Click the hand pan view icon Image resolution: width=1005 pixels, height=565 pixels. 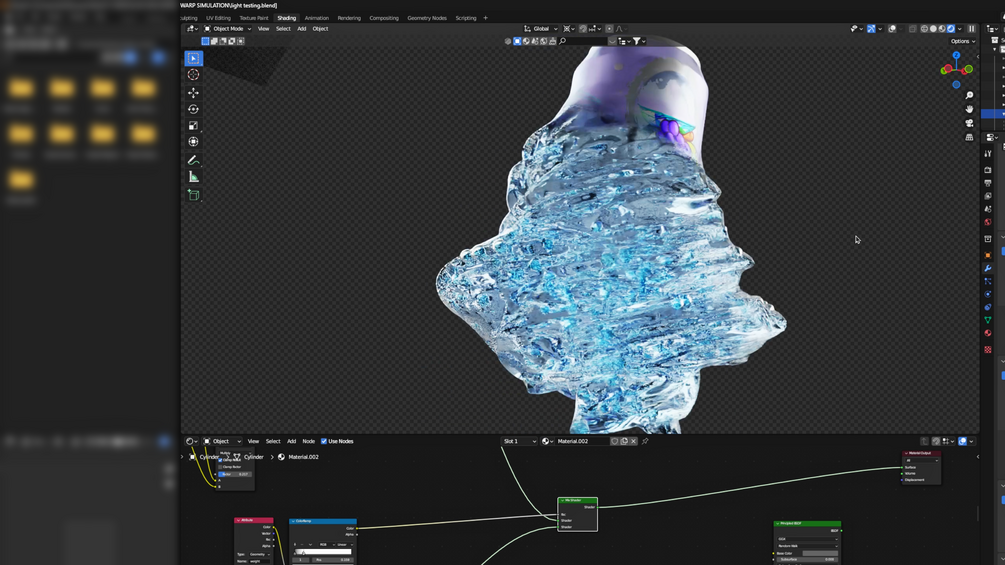969,110
